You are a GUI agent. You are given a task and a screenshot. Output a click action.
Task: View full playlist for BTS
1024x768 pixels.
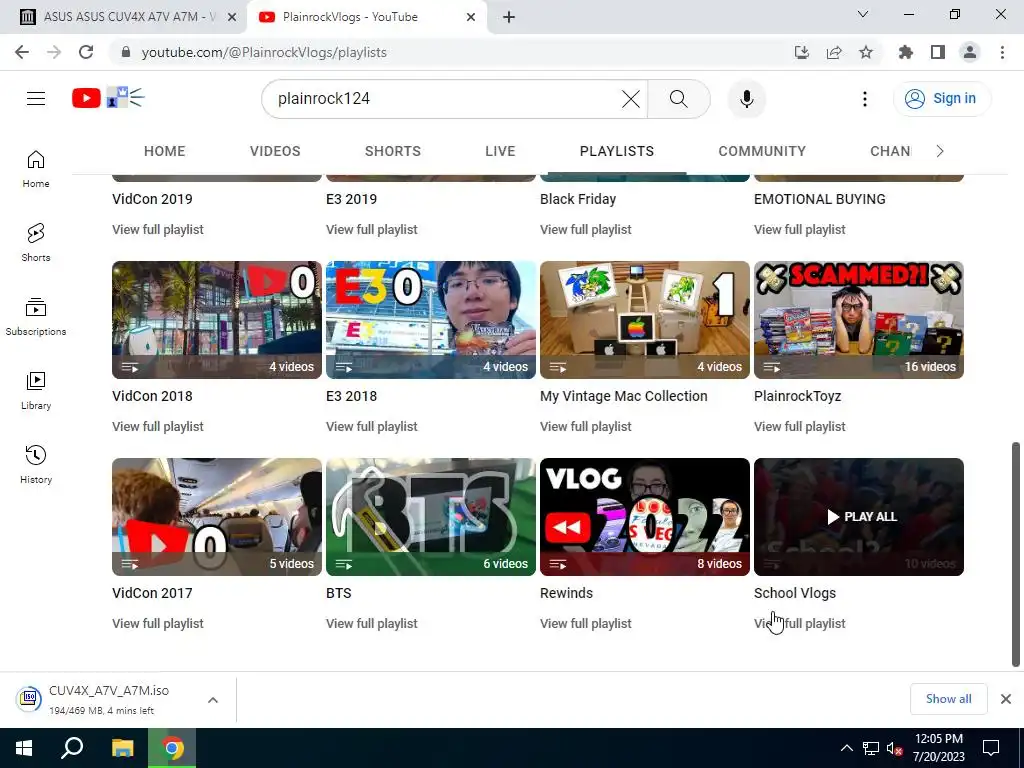(372, 624)
